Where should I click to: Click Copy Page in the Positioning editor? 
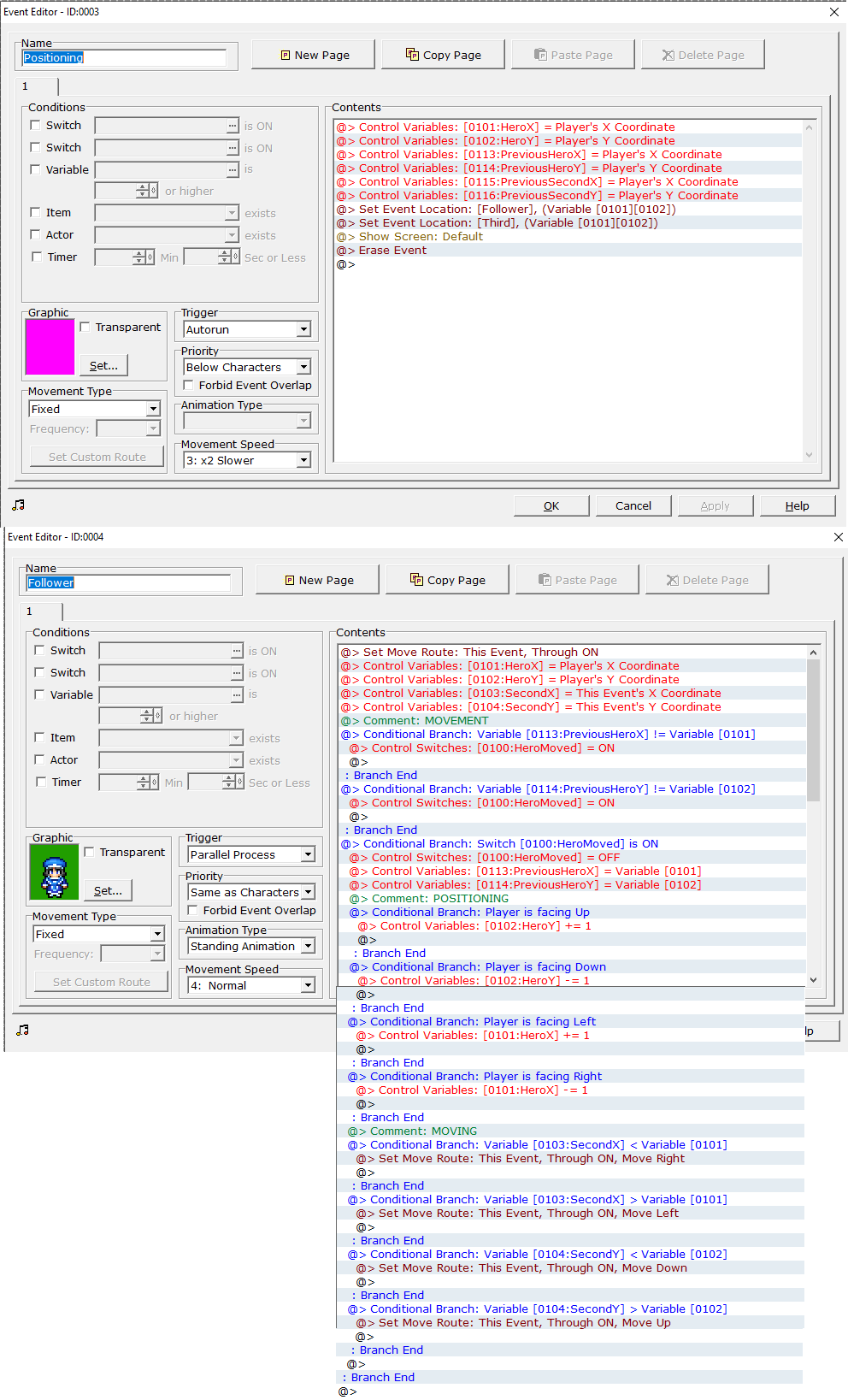tap(443, 55)
